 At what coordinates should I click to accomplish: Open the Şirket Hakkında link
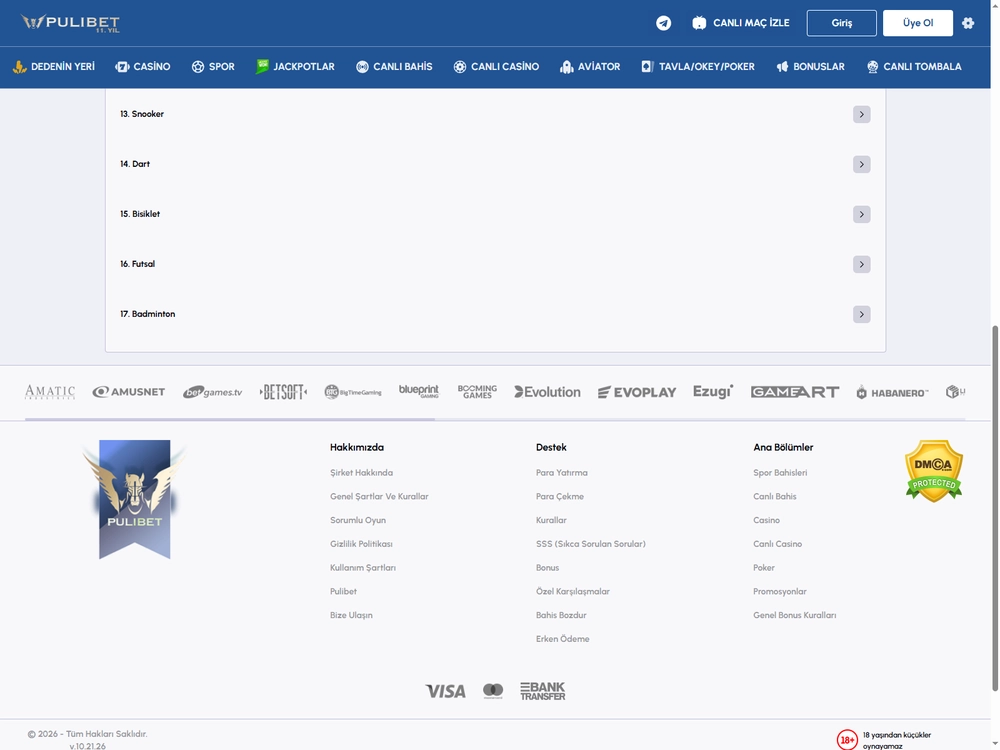[x=362, y=473]
